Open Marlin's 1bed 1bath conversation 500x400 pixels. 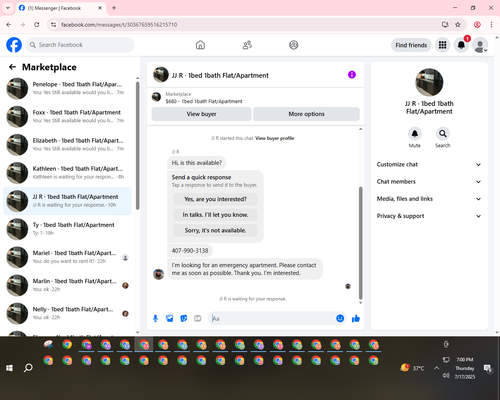[x=68, y=285]
